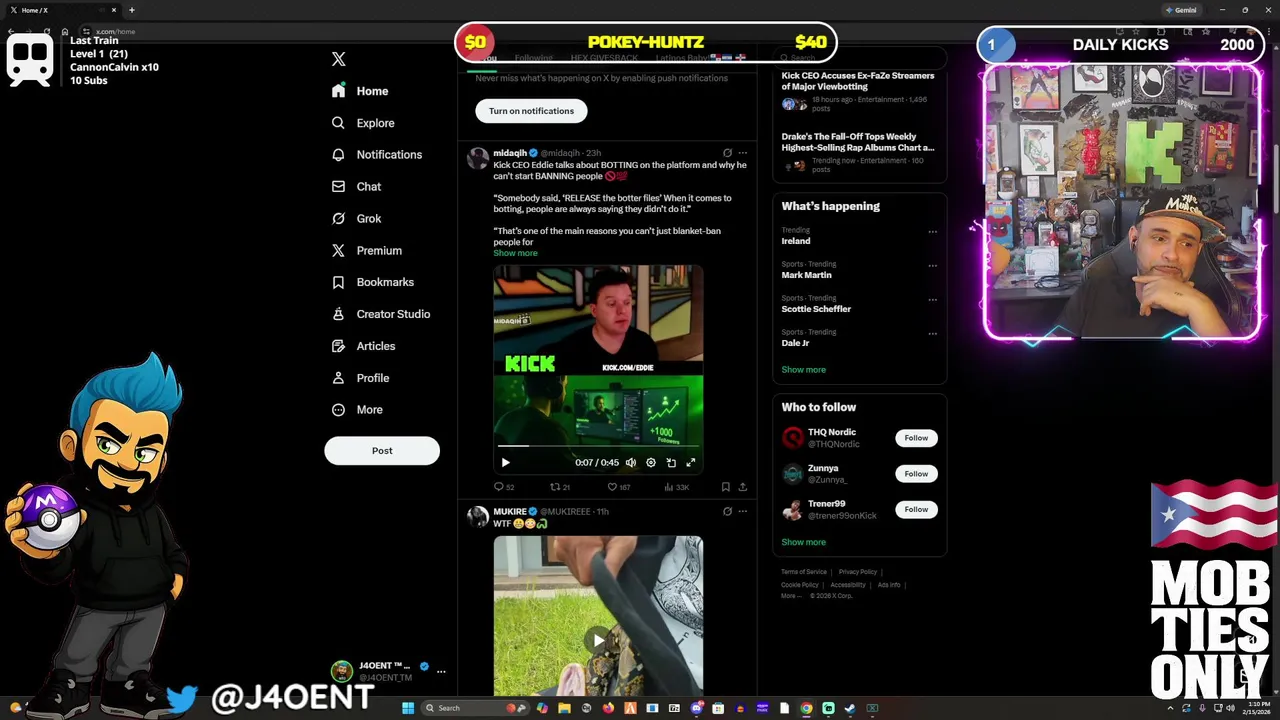Click Grok icon on midaqih tweet
Viewport: 1280px width, 720px height.
tap(727, 153)
